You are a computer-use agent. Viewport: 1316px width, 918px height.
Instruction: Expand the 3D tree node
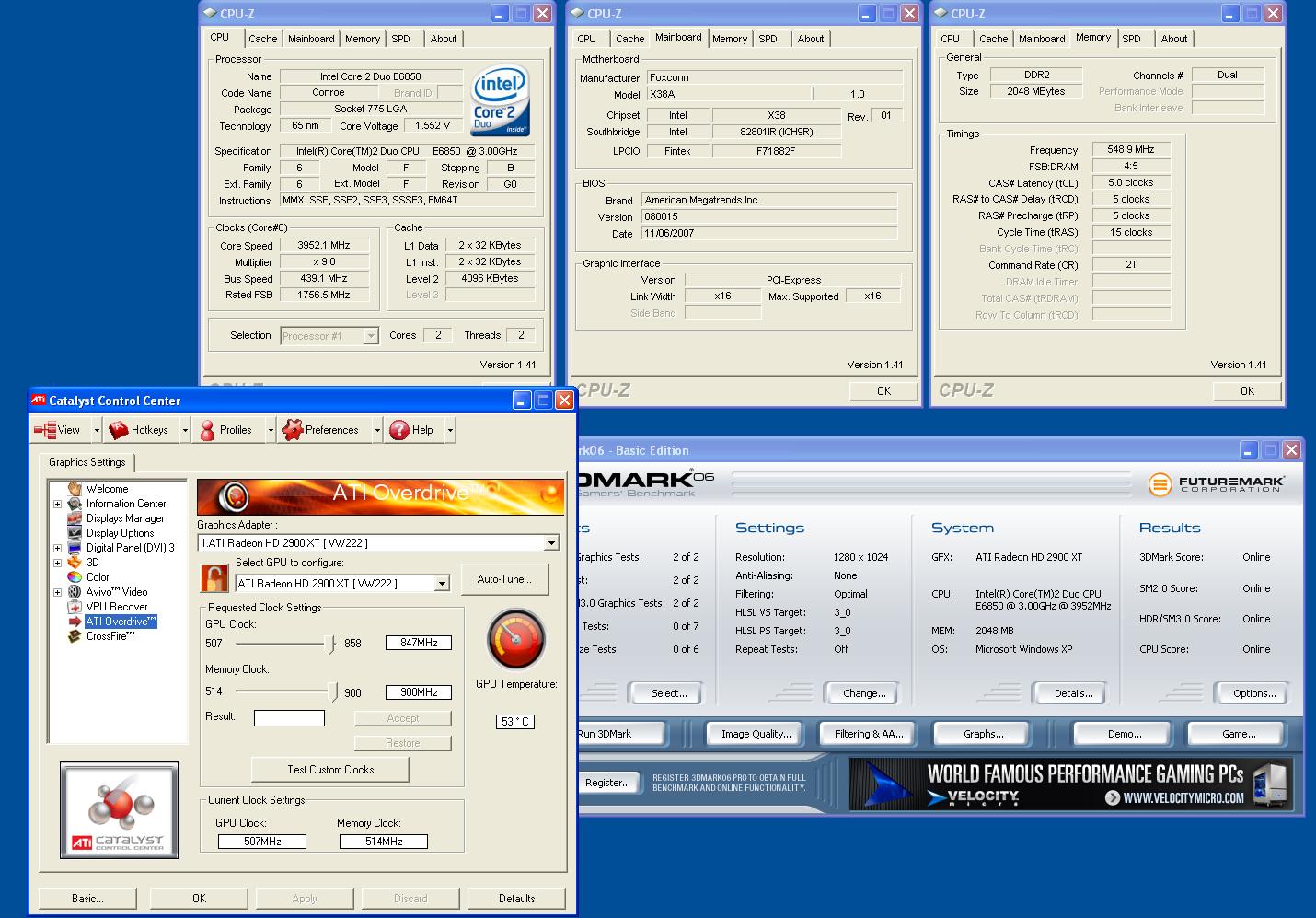click(x=57, y=563)
